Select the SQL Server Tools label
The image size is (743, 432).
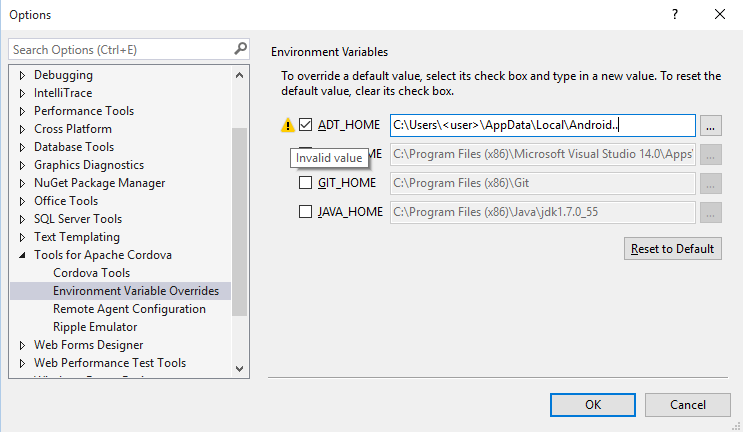(78, 219)
